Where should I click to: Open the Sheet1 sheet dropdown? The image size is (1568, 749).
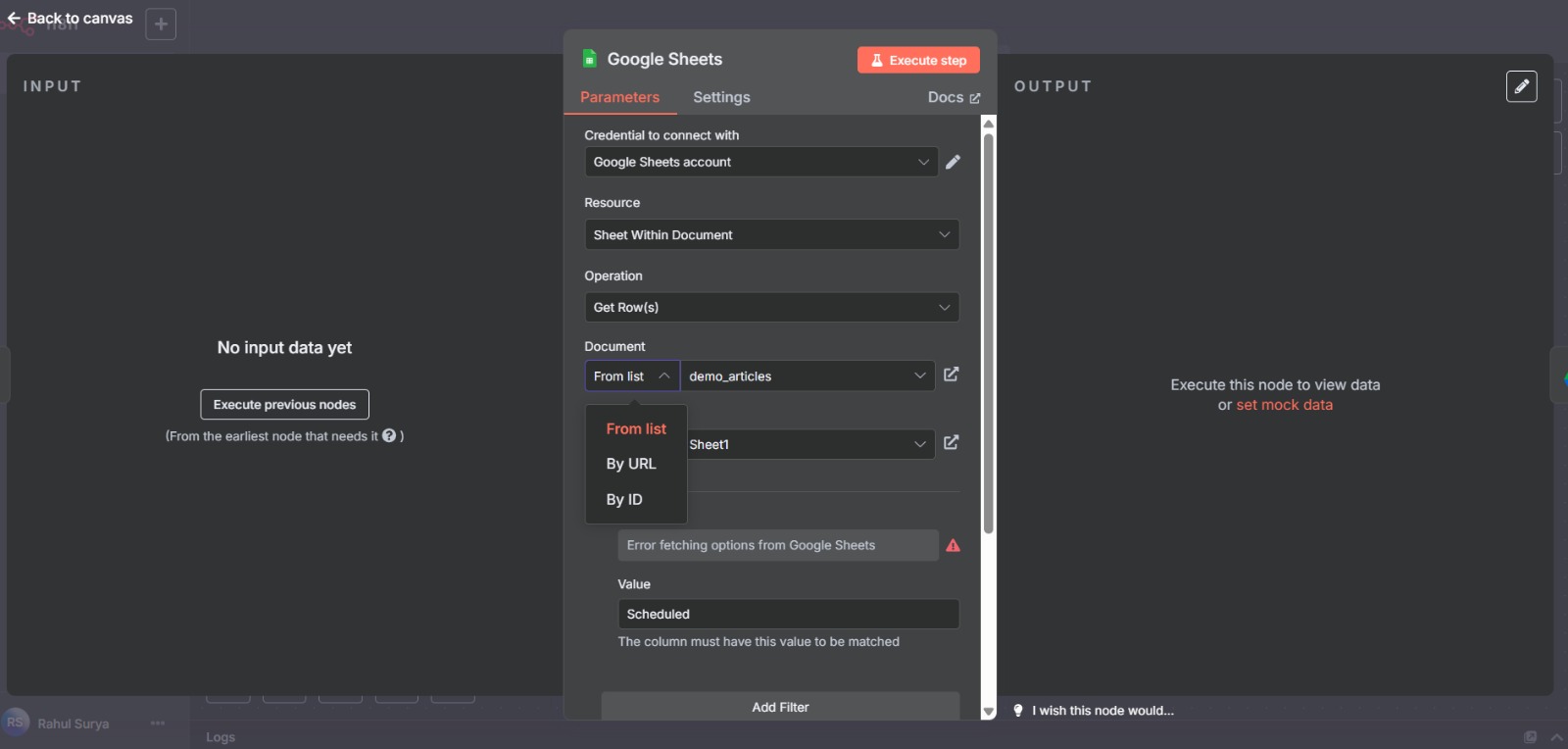pos(810,444)
